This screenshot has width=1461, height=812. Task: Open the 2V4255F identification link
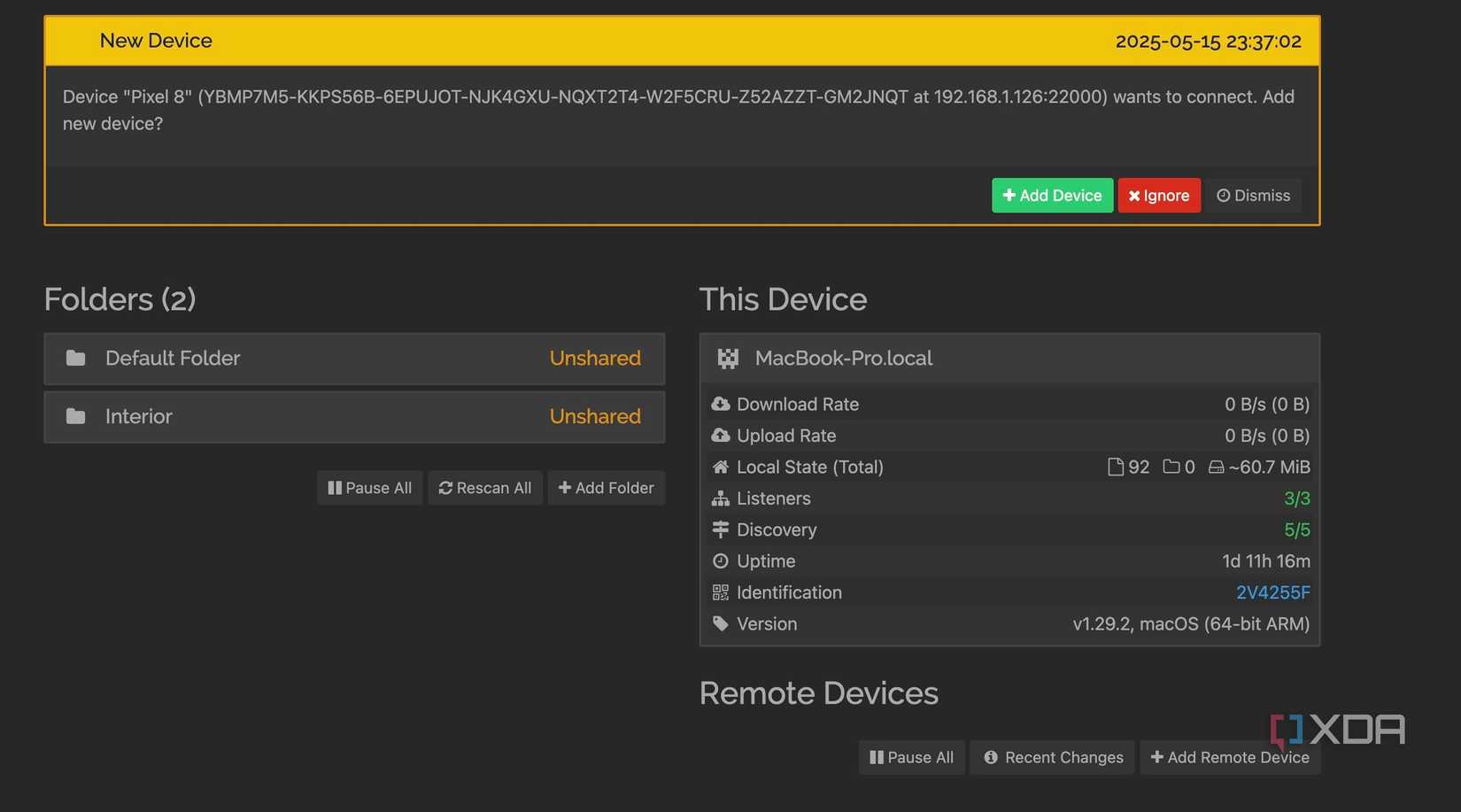click(1273, 592)
